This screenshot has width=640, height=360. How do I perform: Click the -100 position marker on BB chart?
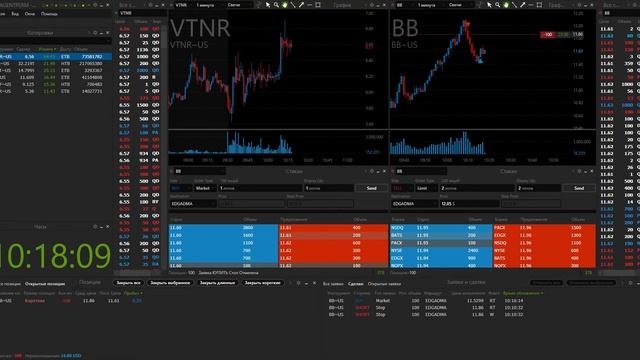tap(548, 35)
